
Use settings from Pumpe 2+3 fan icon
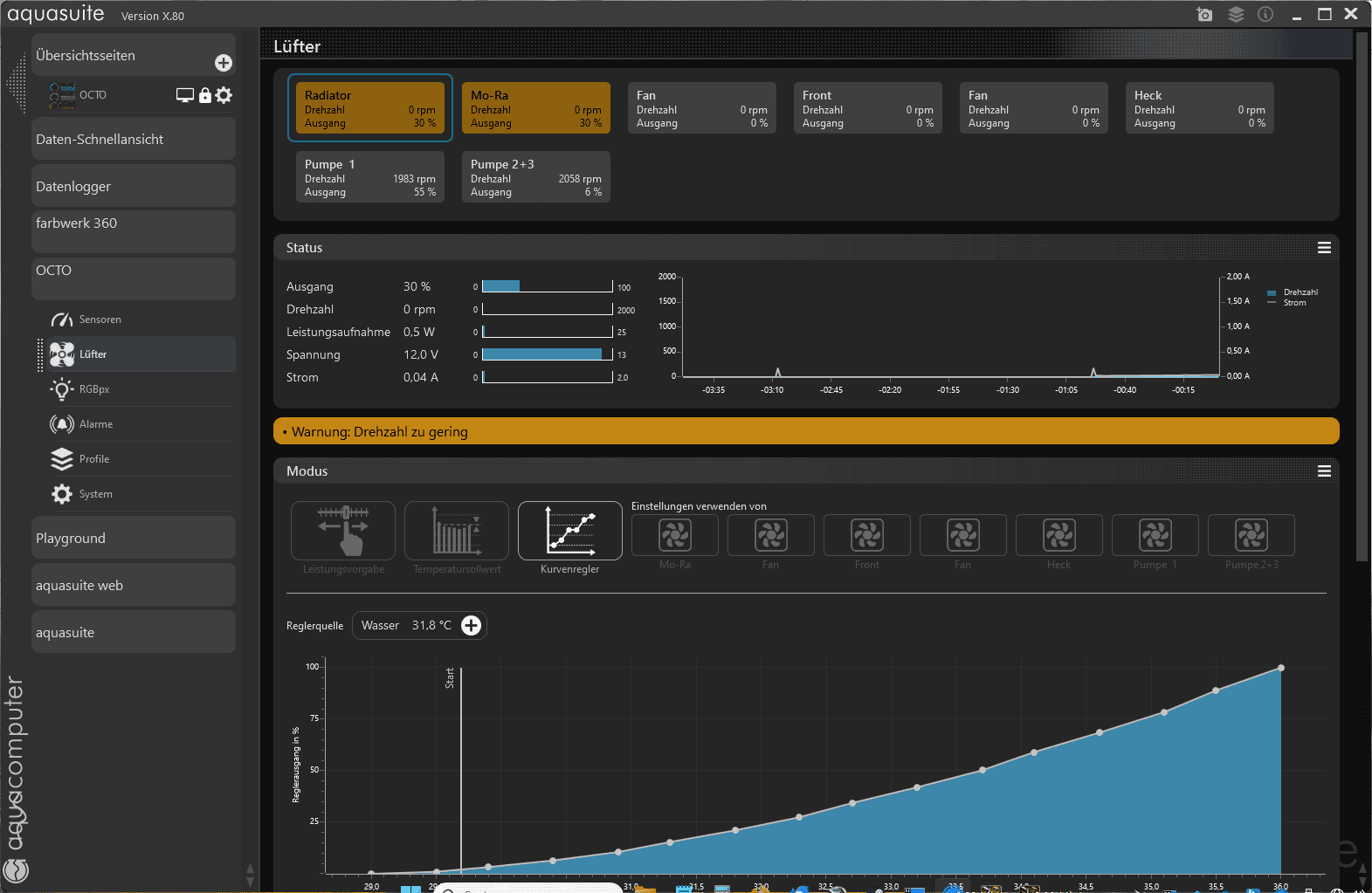[x=1251, y=535]
